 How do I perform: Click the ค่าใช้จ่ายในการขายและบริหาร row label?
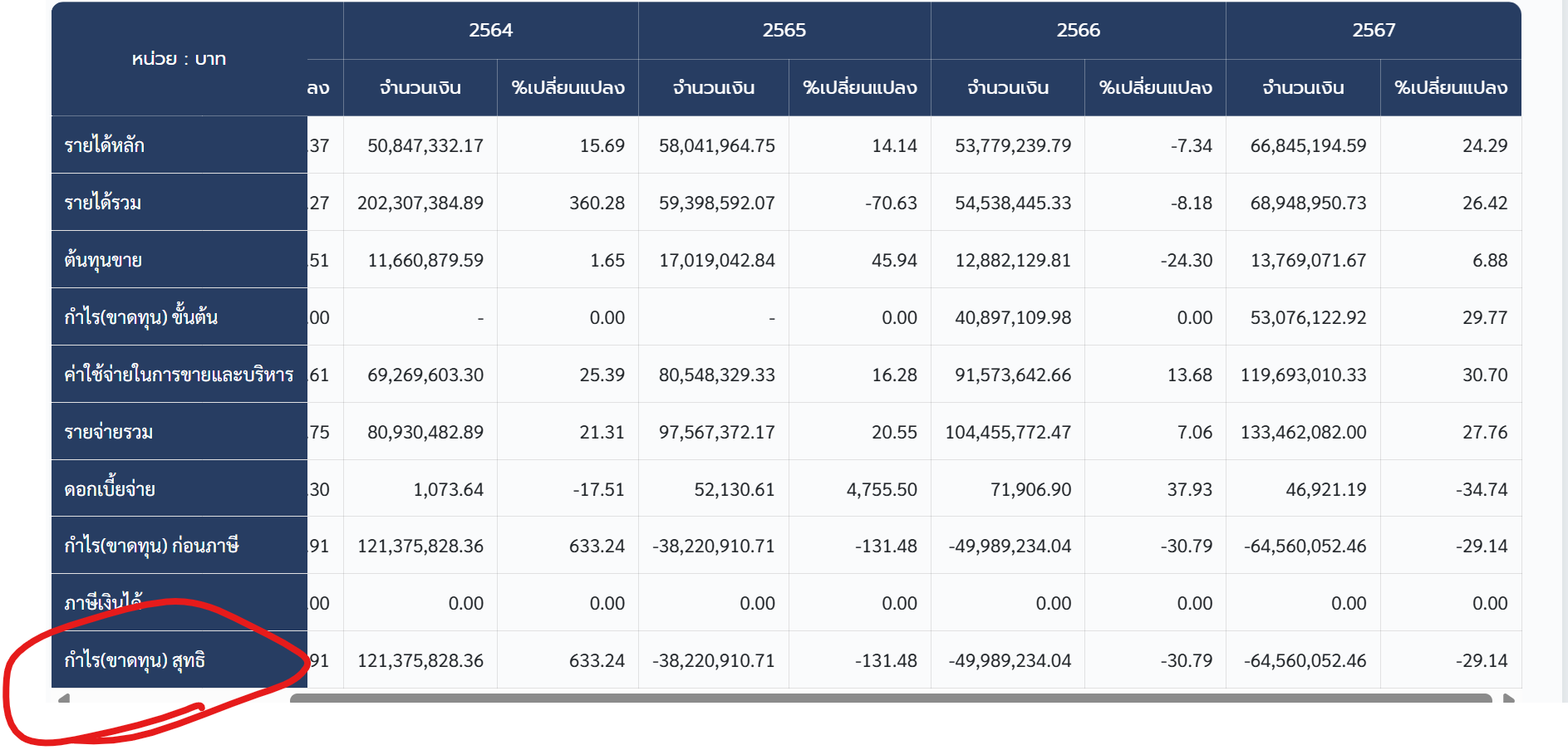[x=179, y=375]
